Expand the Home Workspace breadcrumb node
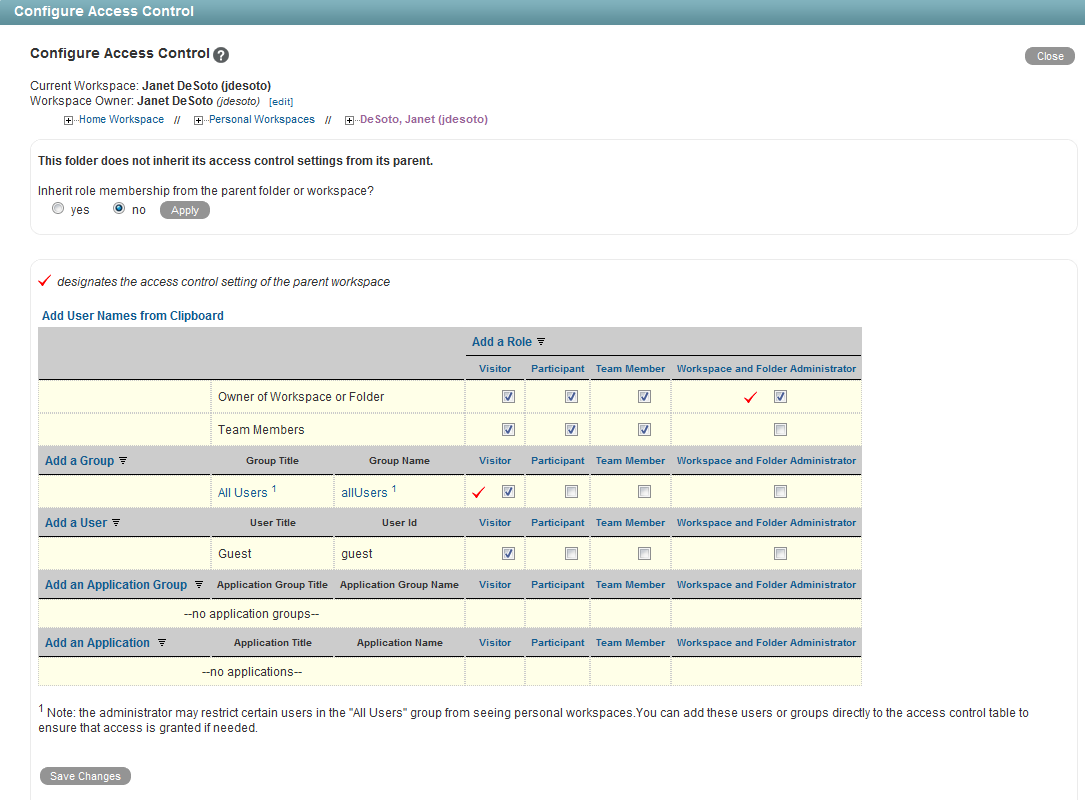The height and width of the screenshot is (800, 1085). (x=68, y=119)
